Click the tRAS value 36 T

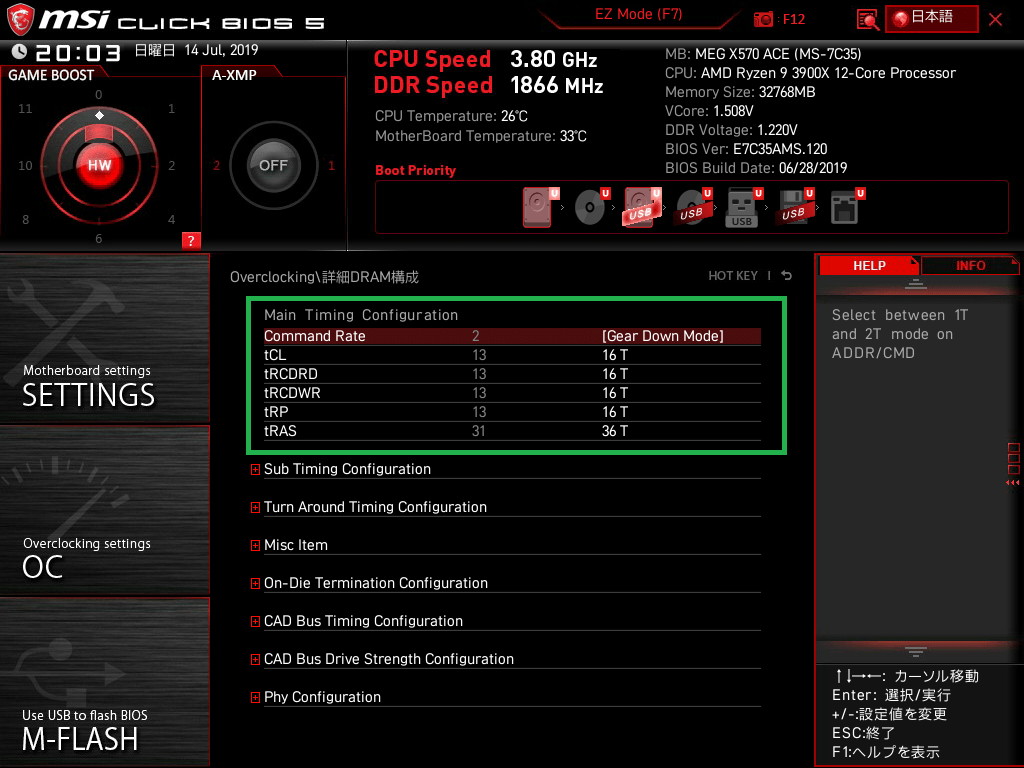(615, 430)
